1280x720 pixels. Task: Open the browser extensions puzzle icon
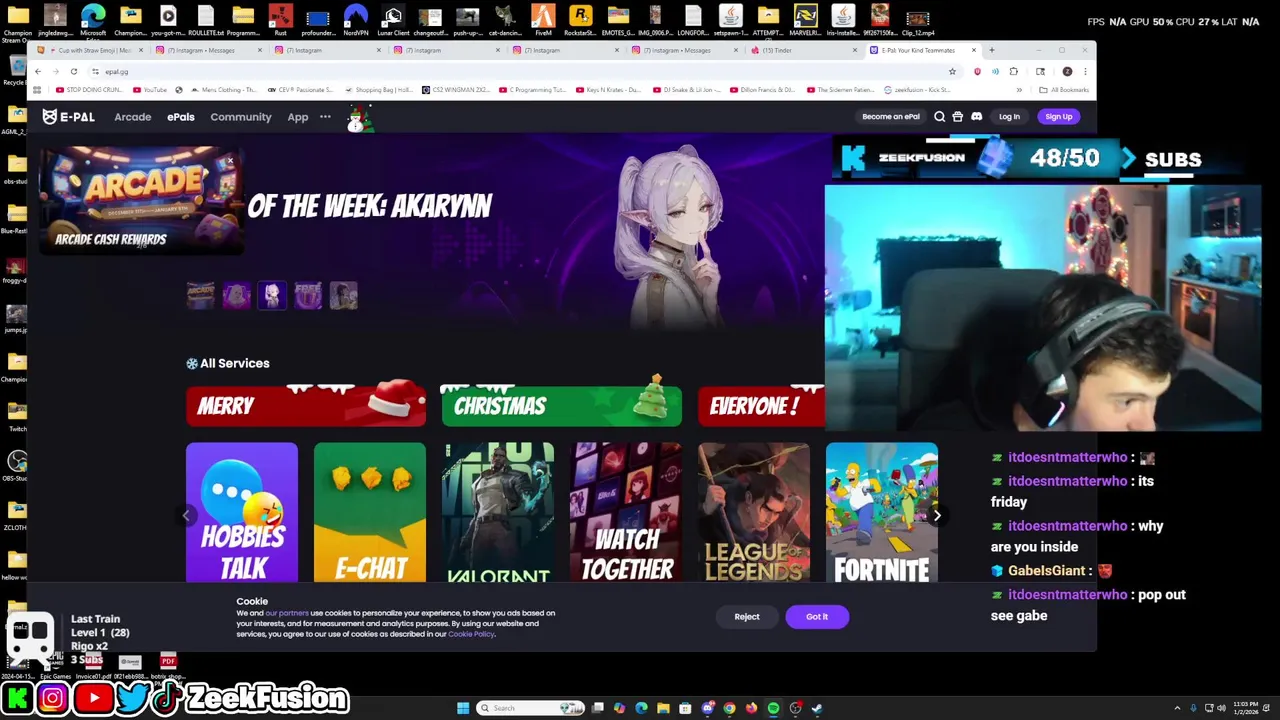(1013, 72)
